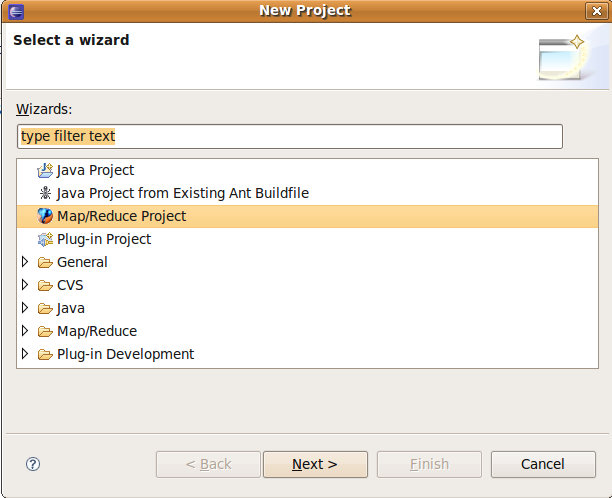The height and width of the screenshot is (498, 612).
Task: Expand the CVS category
Action: [x=26, y=286]
